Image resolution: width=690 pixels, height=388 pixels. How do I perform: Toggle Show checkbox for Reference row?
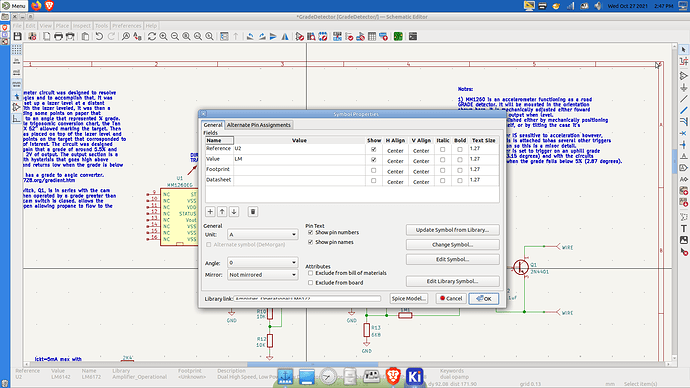[374, 150]
